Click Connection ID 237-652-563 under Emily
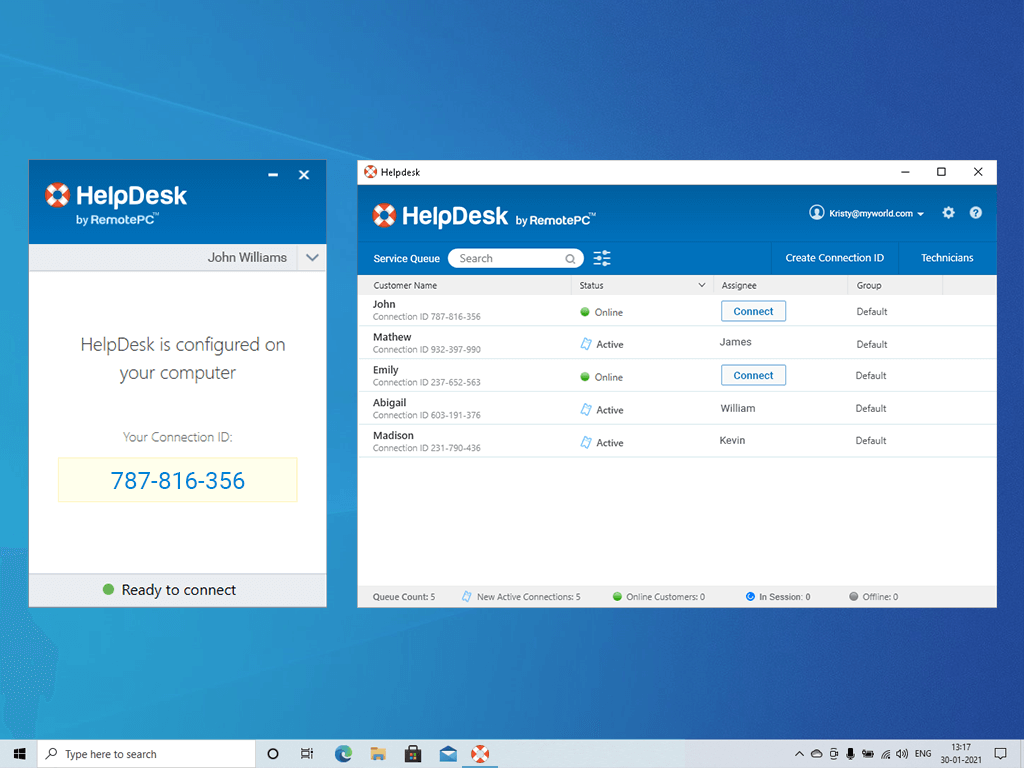Image resolution: width=1024 pixels, height=768 pixels. 426,383
